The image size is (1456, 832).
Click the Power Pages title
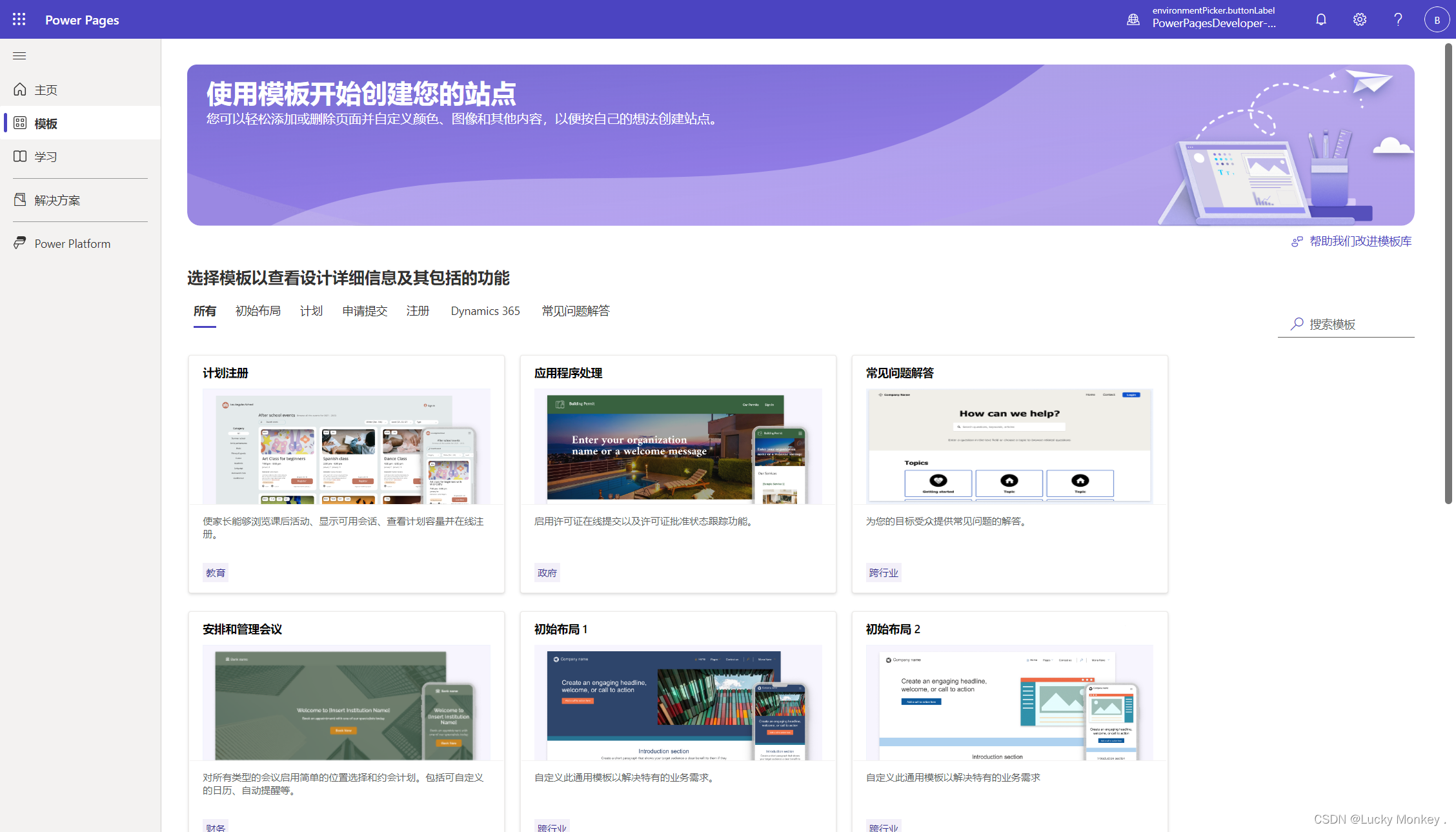pos(82,19)
